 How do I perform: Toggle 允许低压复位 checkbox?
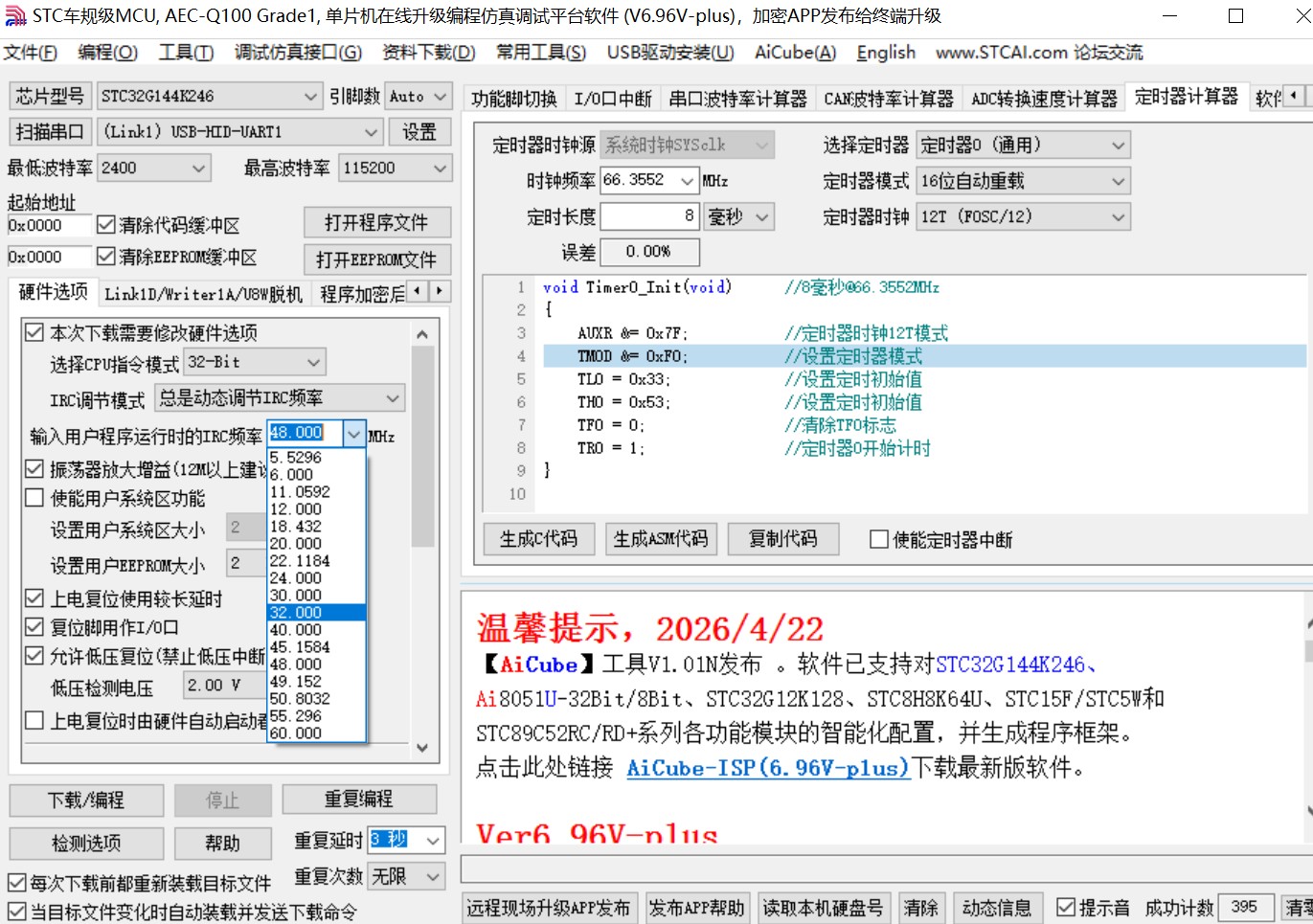pyautogui.click(x=34, y=656)
